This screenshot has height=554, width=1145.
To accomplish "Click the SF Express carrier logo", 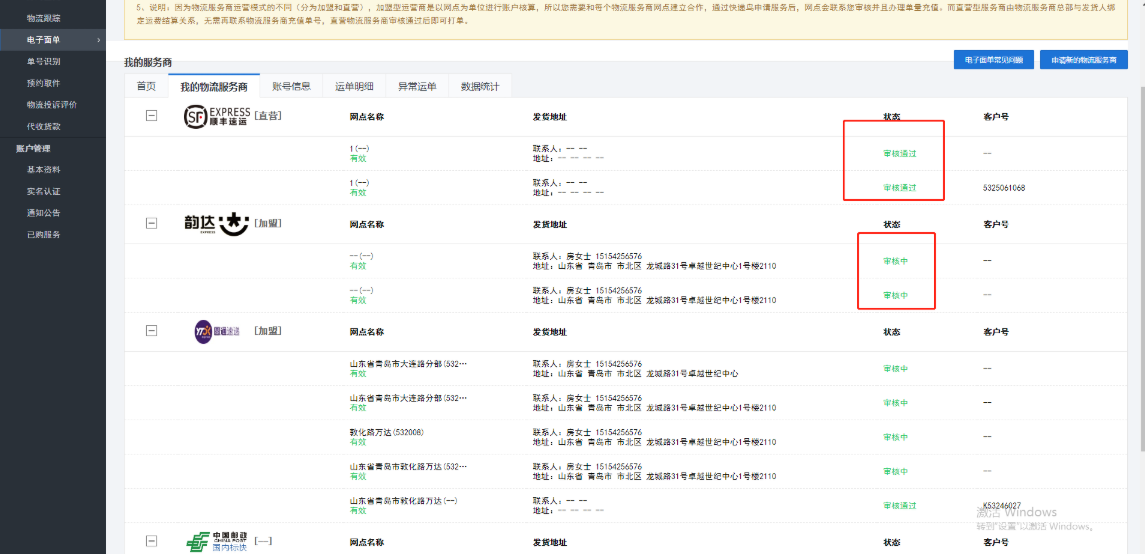I will 217,117.
